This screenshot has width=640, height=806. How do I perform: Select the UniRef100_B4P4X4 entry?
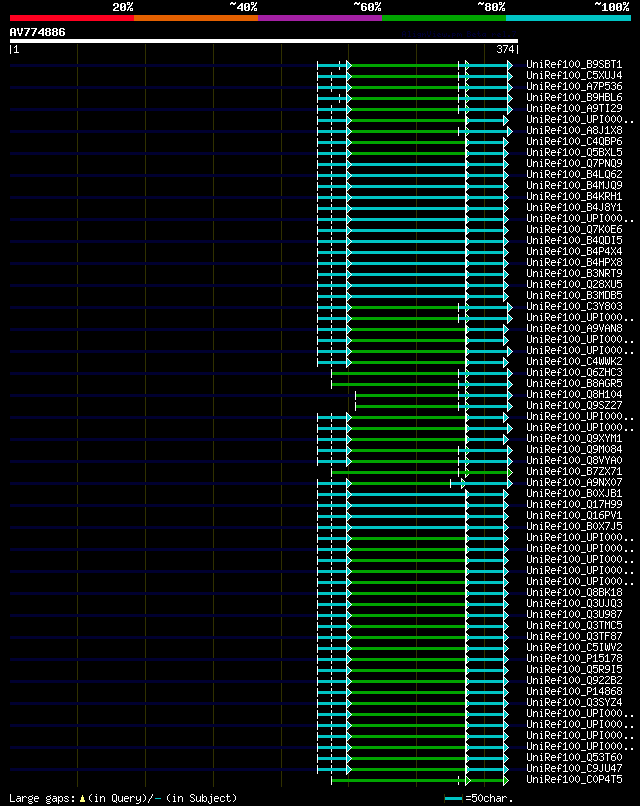574,251
